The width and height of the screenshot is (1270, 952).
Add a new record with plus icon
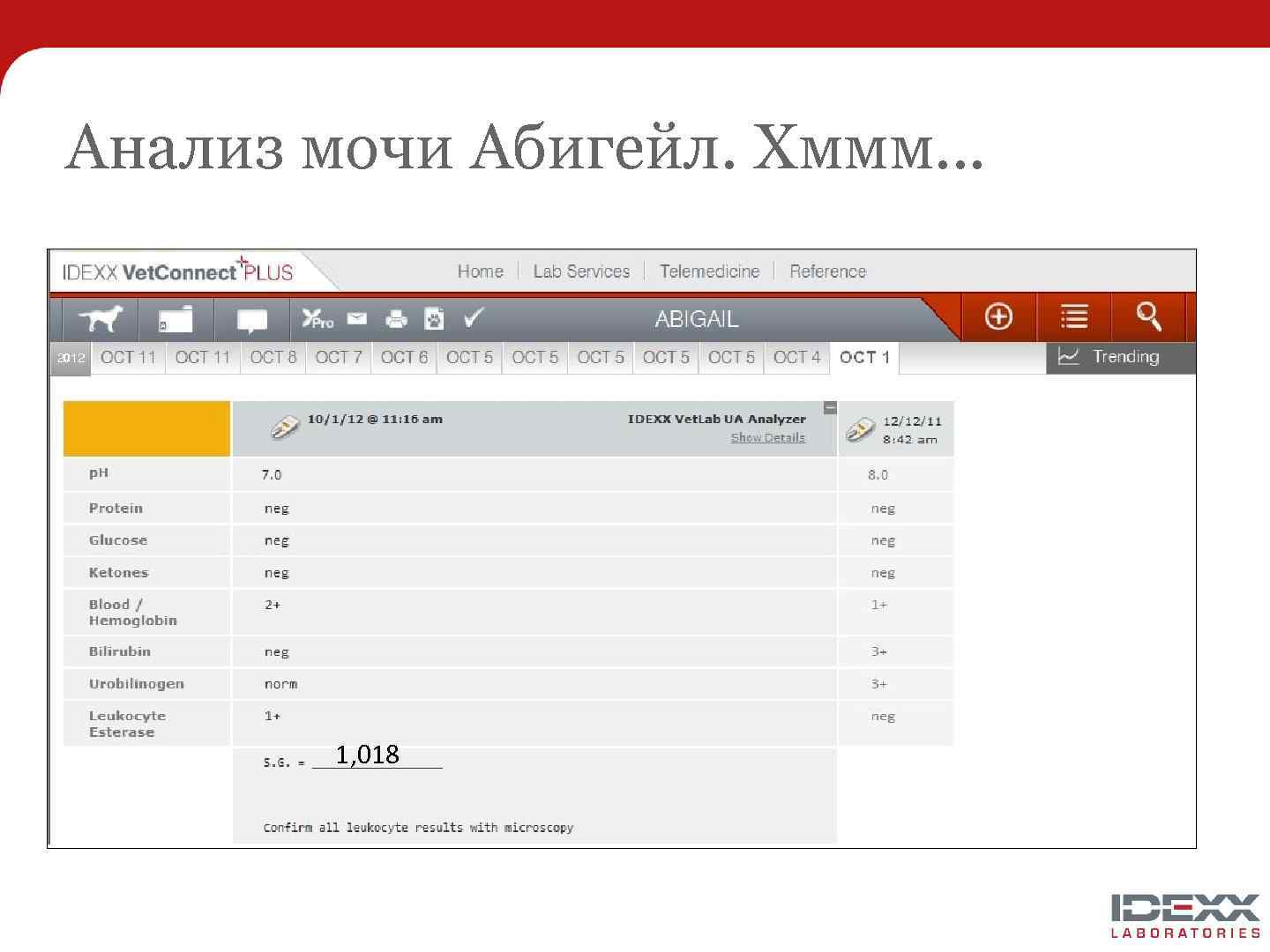997,317
